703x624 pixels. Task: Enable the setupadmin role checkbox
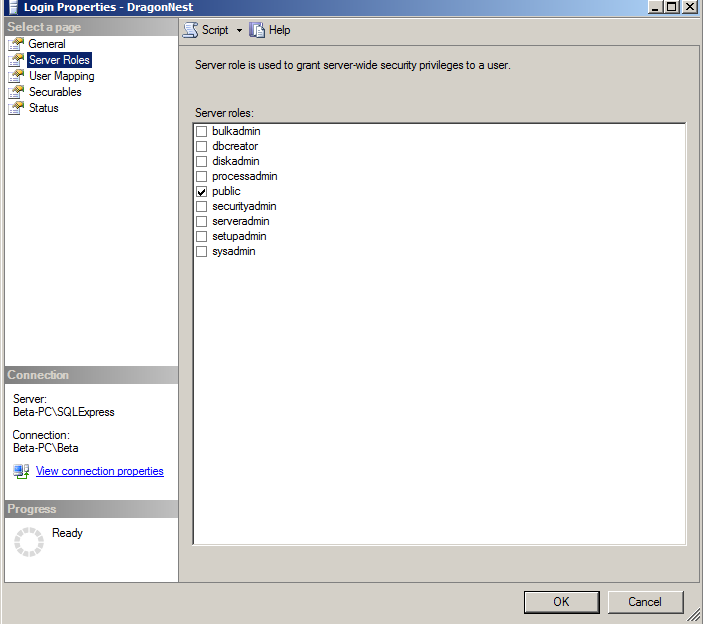[202, 236]
